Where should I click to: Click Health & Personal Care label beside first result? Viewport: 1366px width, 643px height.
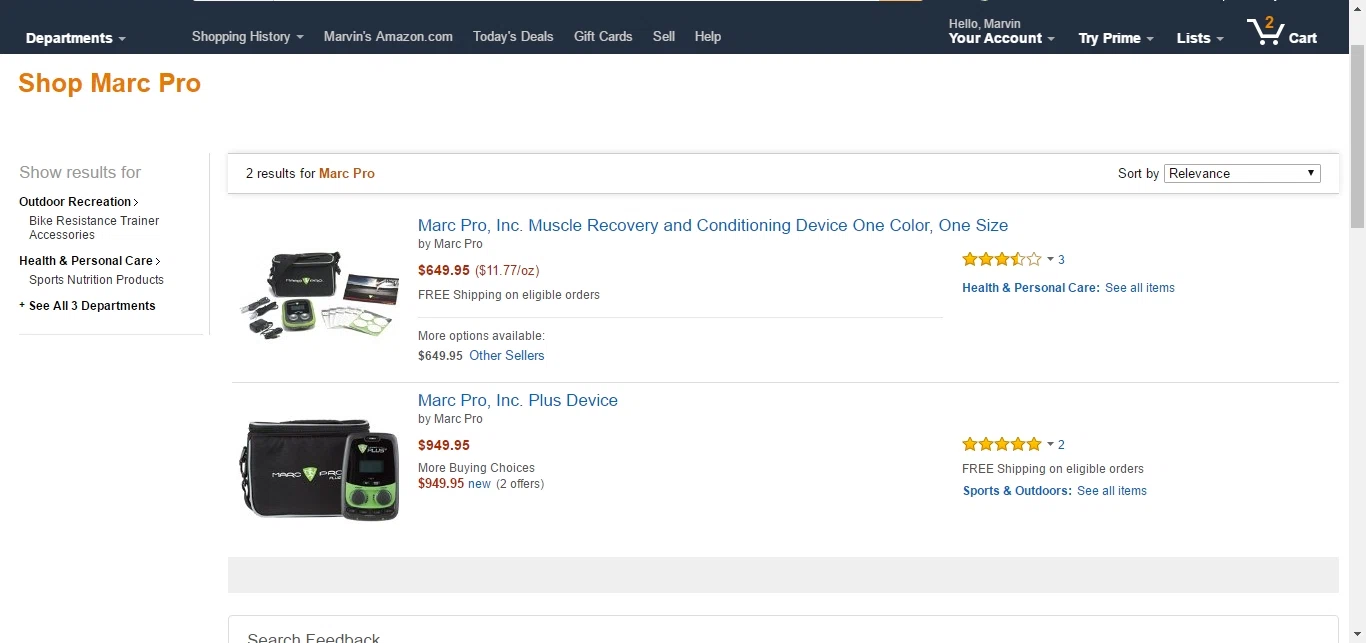1031,288
